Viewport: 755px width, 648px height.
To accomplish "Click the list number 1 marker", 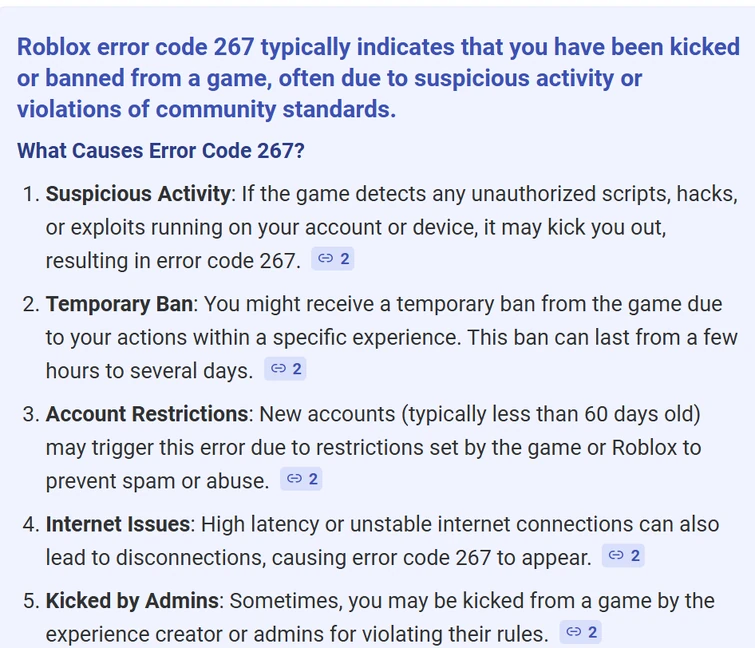I will point(29,194).
